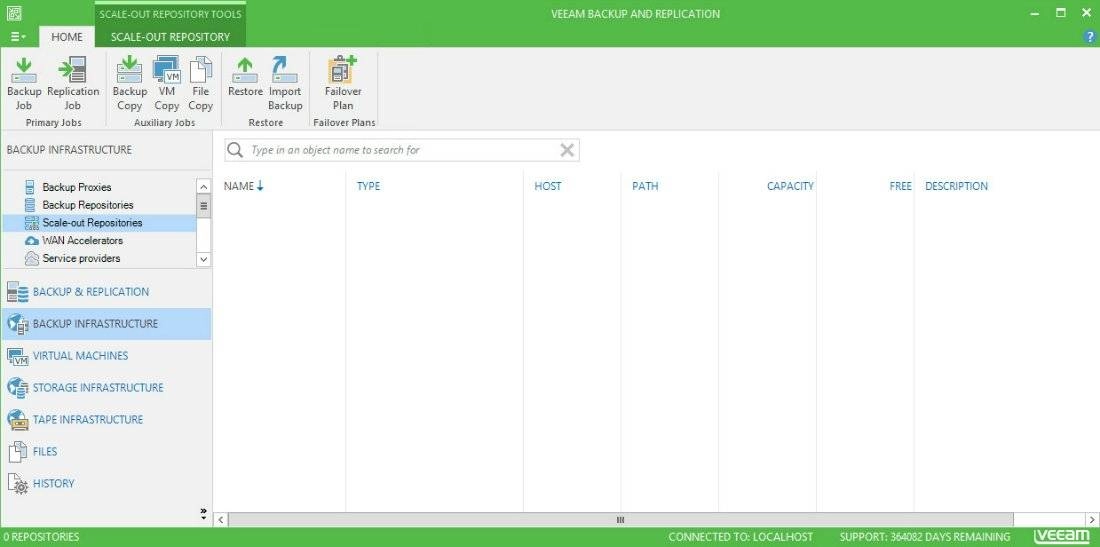The width and height of the screenshot is (1100, 547).
Task: Click the Backup Job ribbon icon
Action: coord(24,84)
